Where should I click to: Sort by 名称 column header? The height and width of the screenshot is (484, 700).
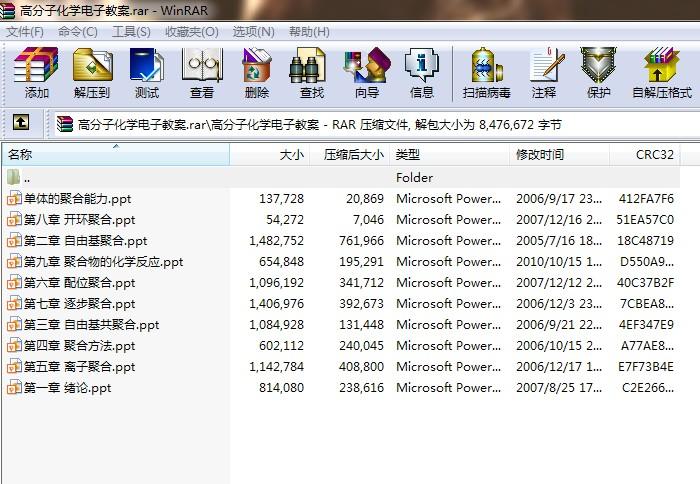pos(116,154)
